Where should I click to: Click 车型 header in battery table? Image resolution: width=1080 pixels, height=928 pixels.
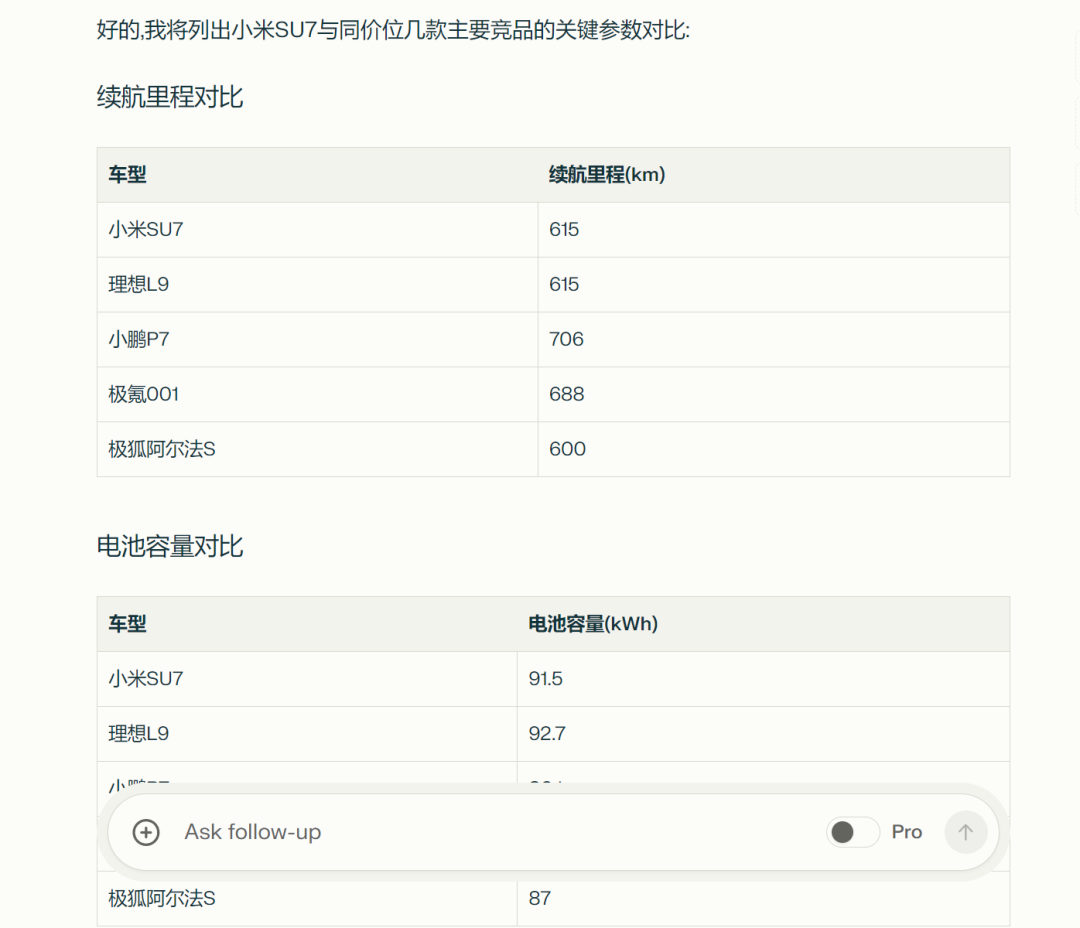(x=127, y=624)
